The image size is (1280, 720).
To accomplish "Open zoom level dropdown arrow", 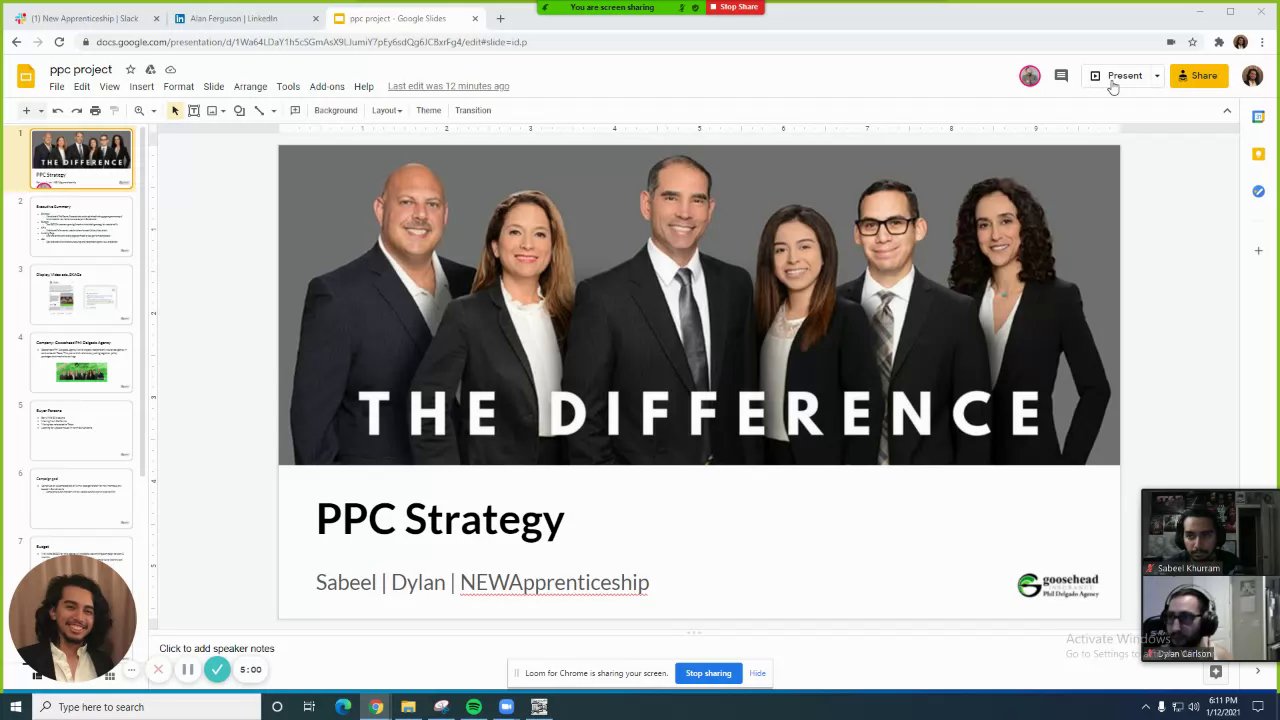I will pos(153,110).
